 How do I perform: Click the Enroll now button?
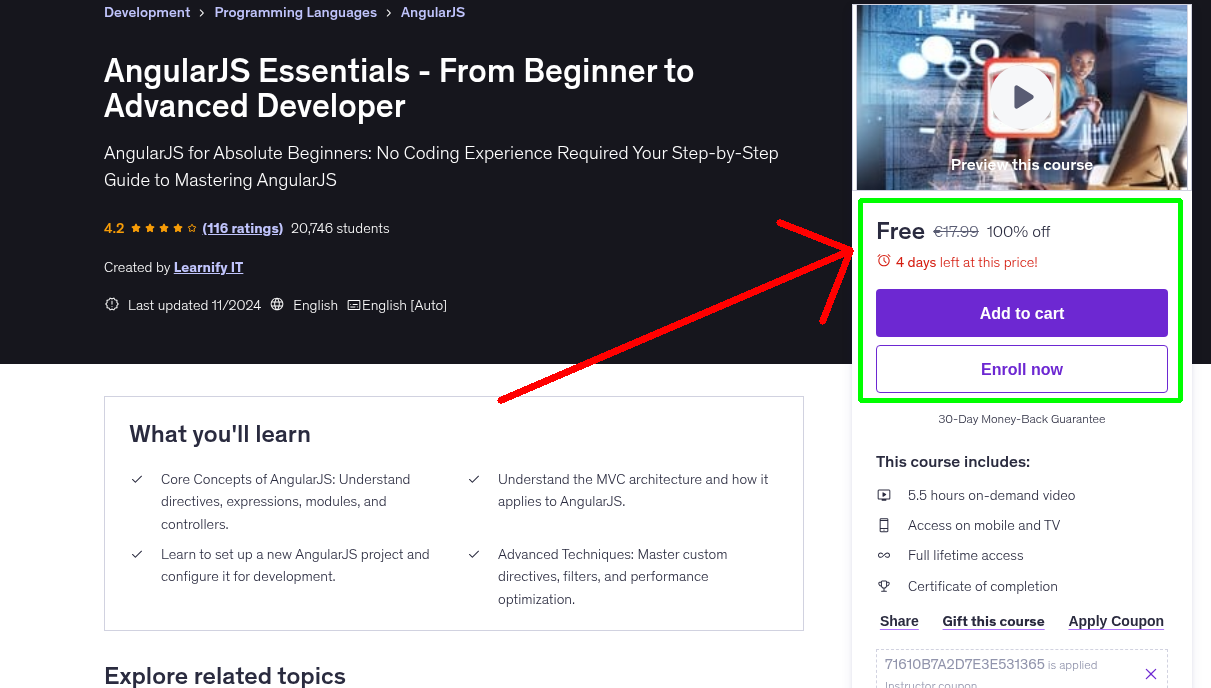point(1021,369)
